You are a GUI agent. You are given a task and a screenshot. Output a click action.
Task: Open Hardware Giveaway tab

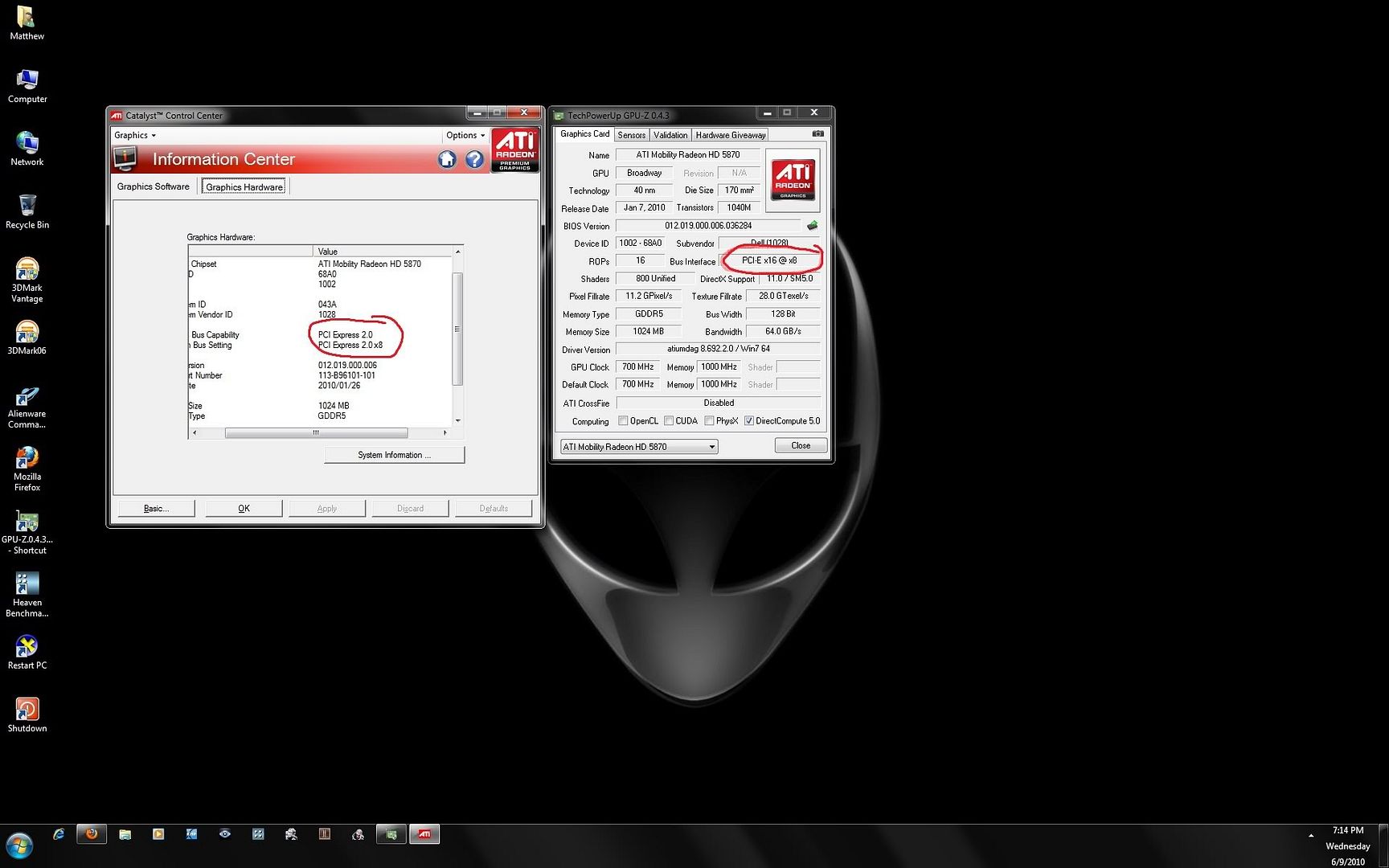(730, 135)
